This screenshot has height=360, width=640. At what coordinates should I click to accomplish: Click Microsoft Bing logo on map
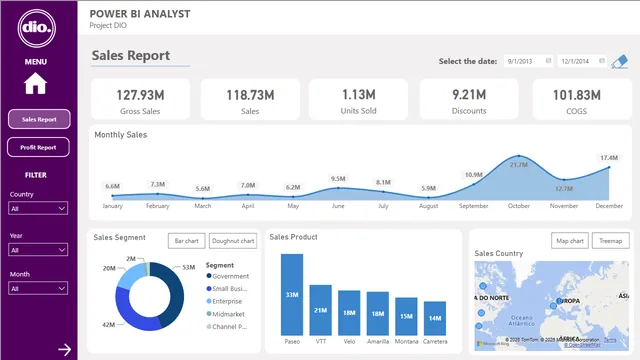click(x=493, y=344)
